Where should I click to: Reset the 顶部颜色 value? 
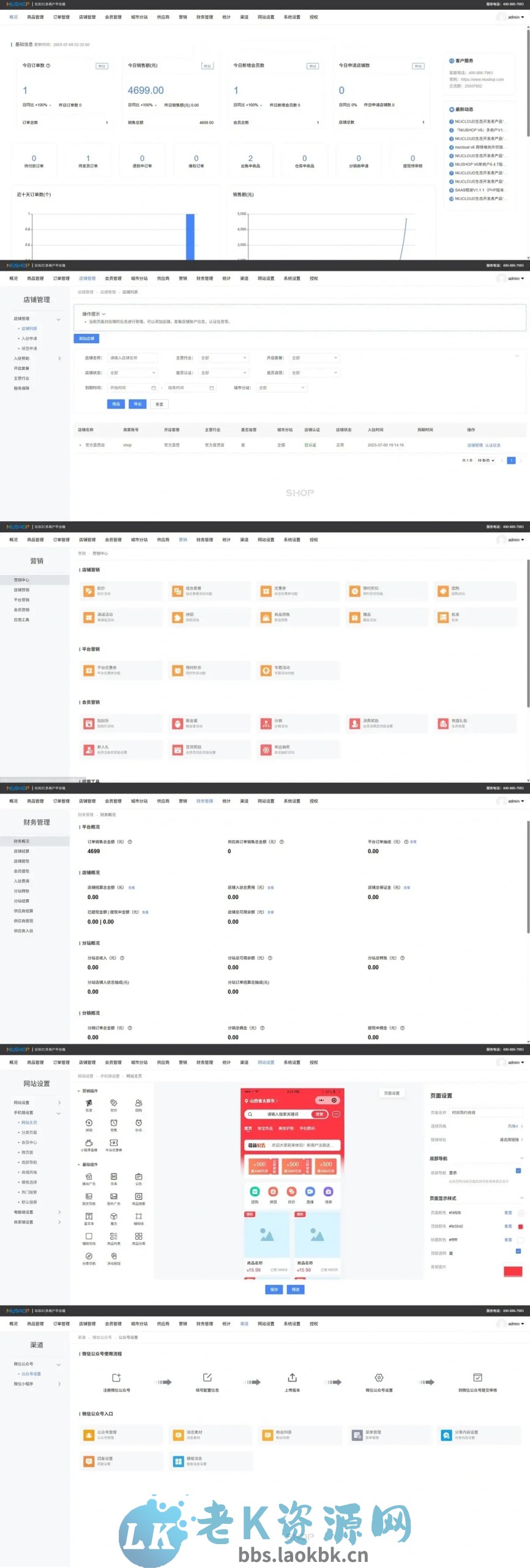(508, 1226)
